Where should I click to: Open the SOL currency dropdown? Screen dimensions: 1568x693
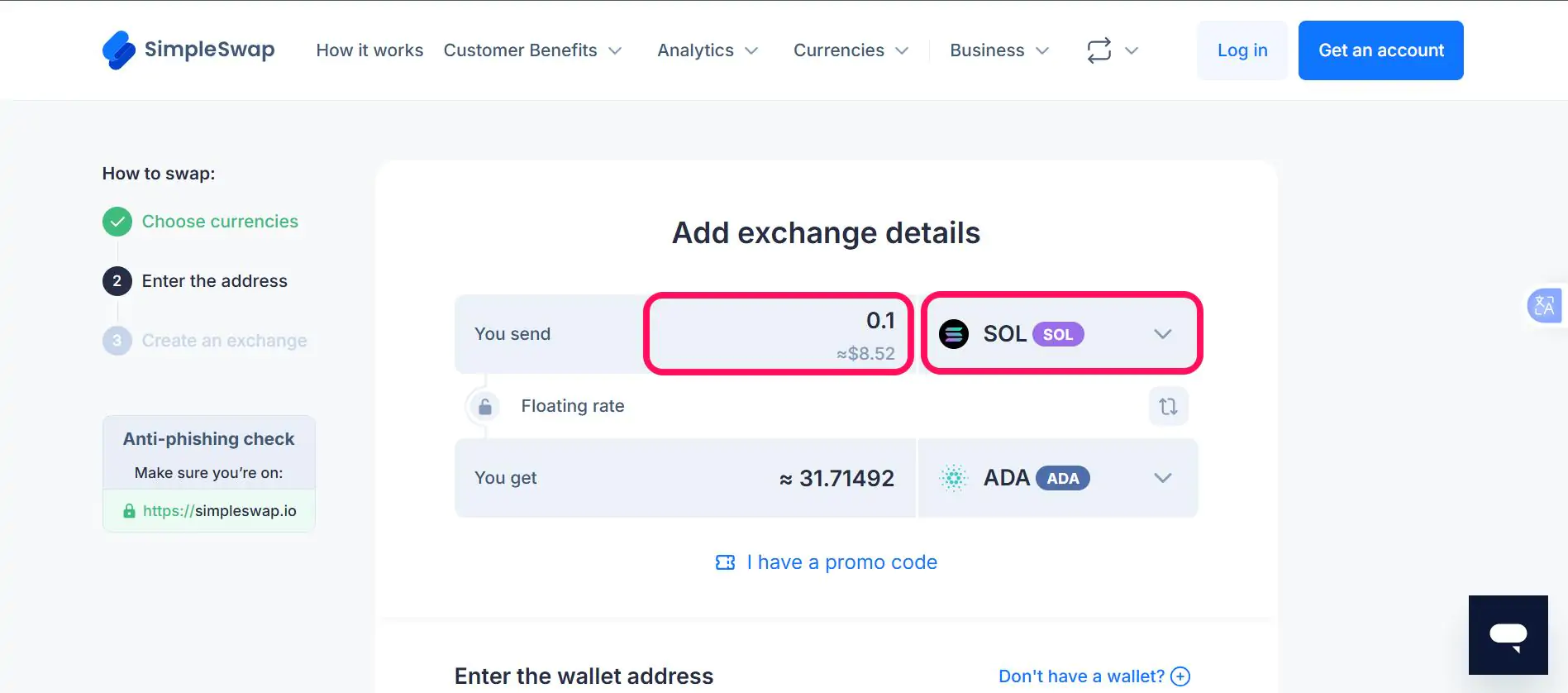coord(1162,334)
